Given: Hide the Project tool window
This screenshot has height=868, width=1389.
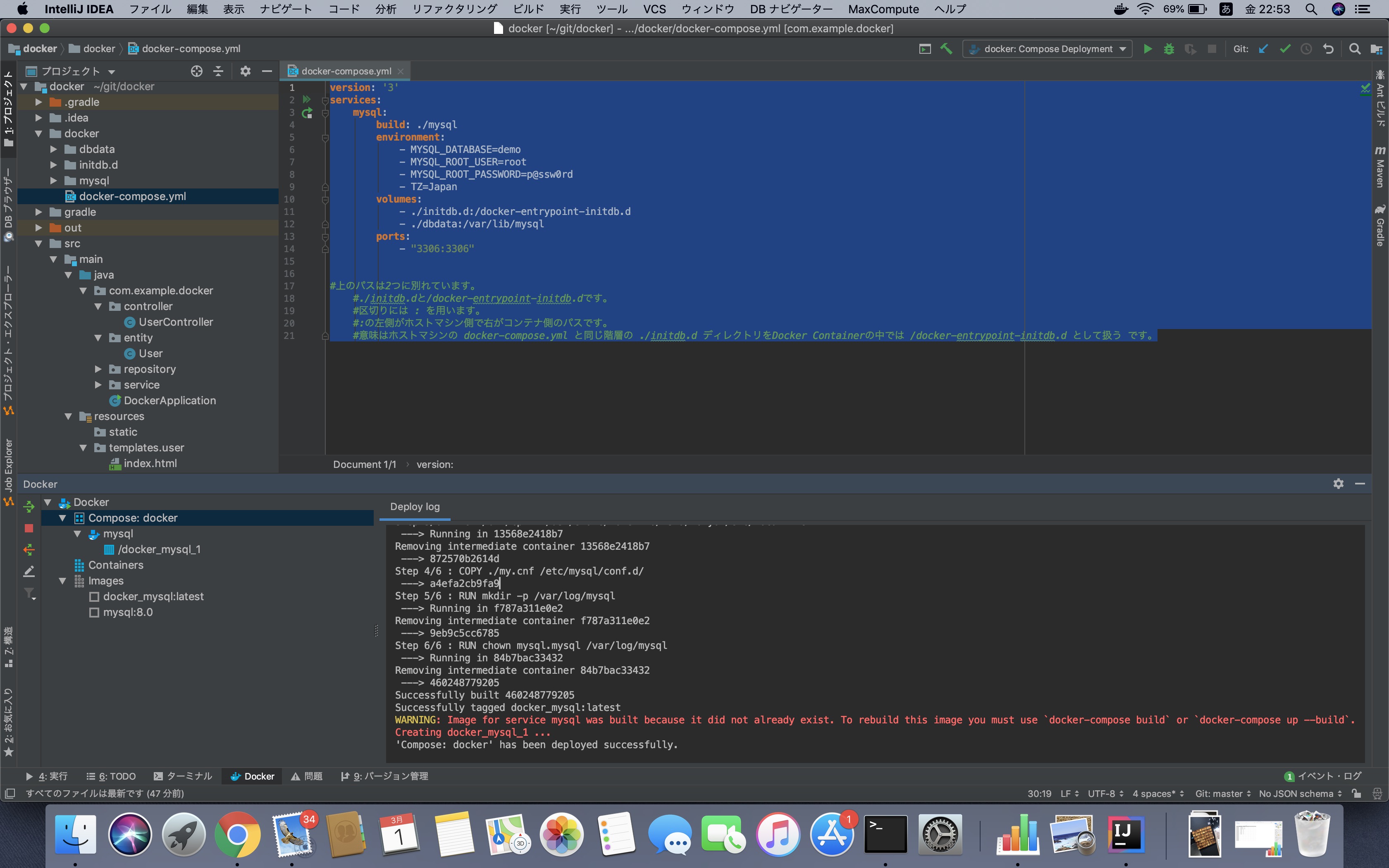Looking at the screenshot, I should coord(267,71).
